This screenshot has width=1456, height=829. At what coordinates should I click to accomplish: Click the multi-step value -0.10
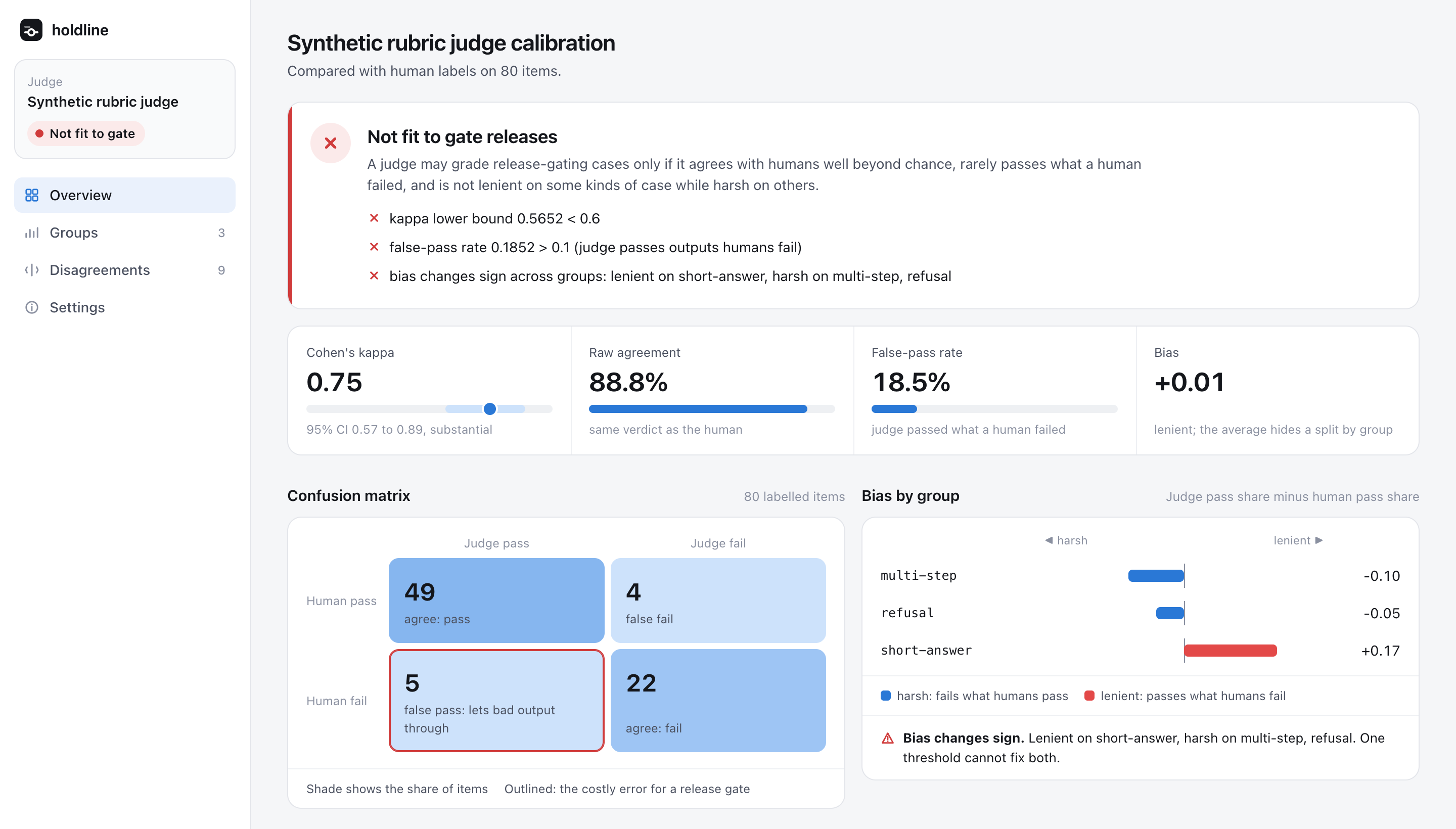click(1381, 576)
